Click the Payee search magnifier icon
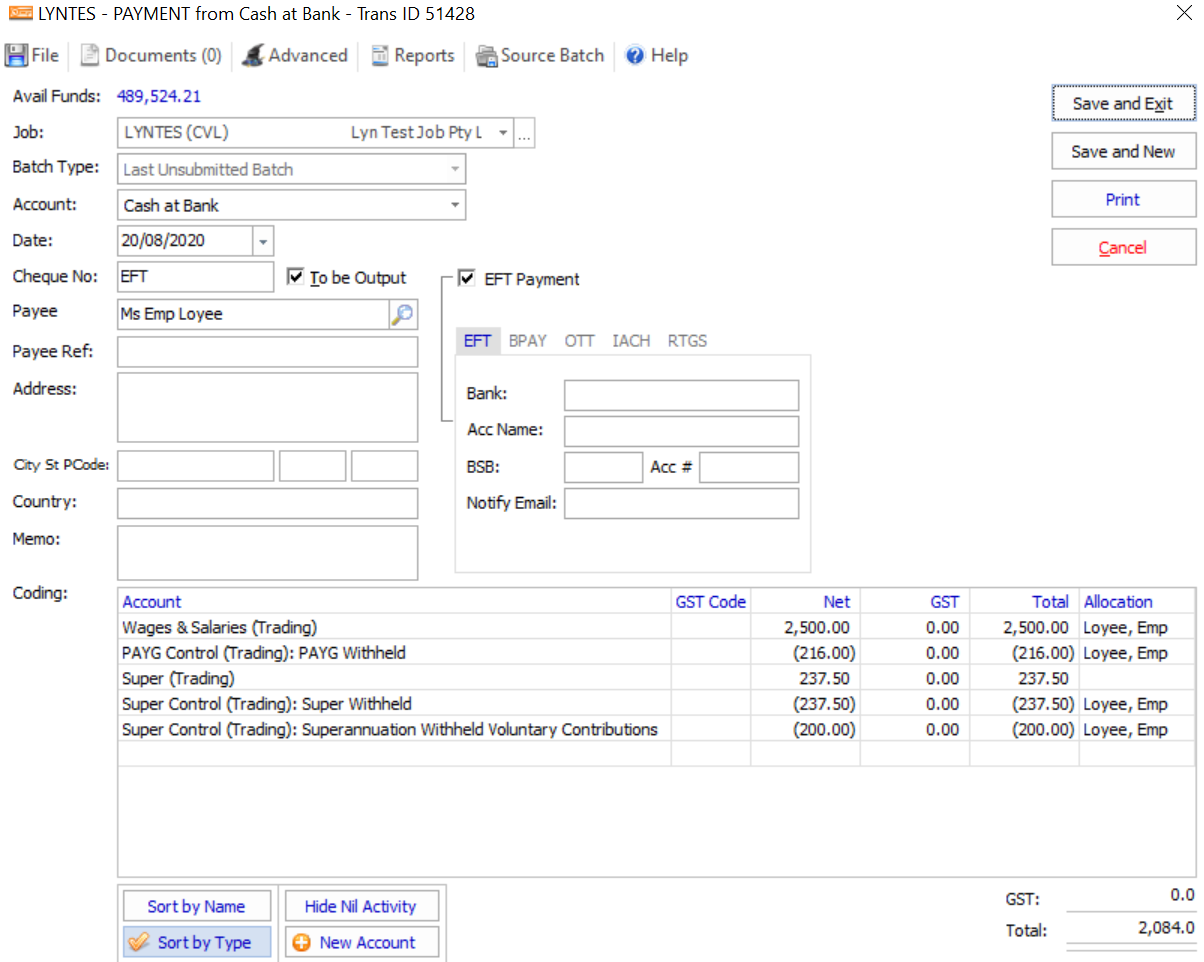Screen dimensions: 1204x962 pos(402,315)
